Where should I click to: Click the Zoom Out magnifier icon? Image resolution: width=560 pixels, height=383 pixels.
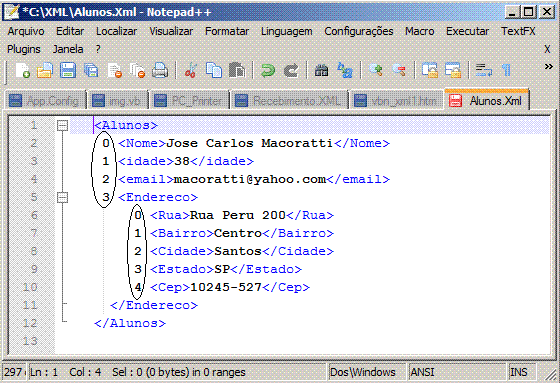click(399, 70)
